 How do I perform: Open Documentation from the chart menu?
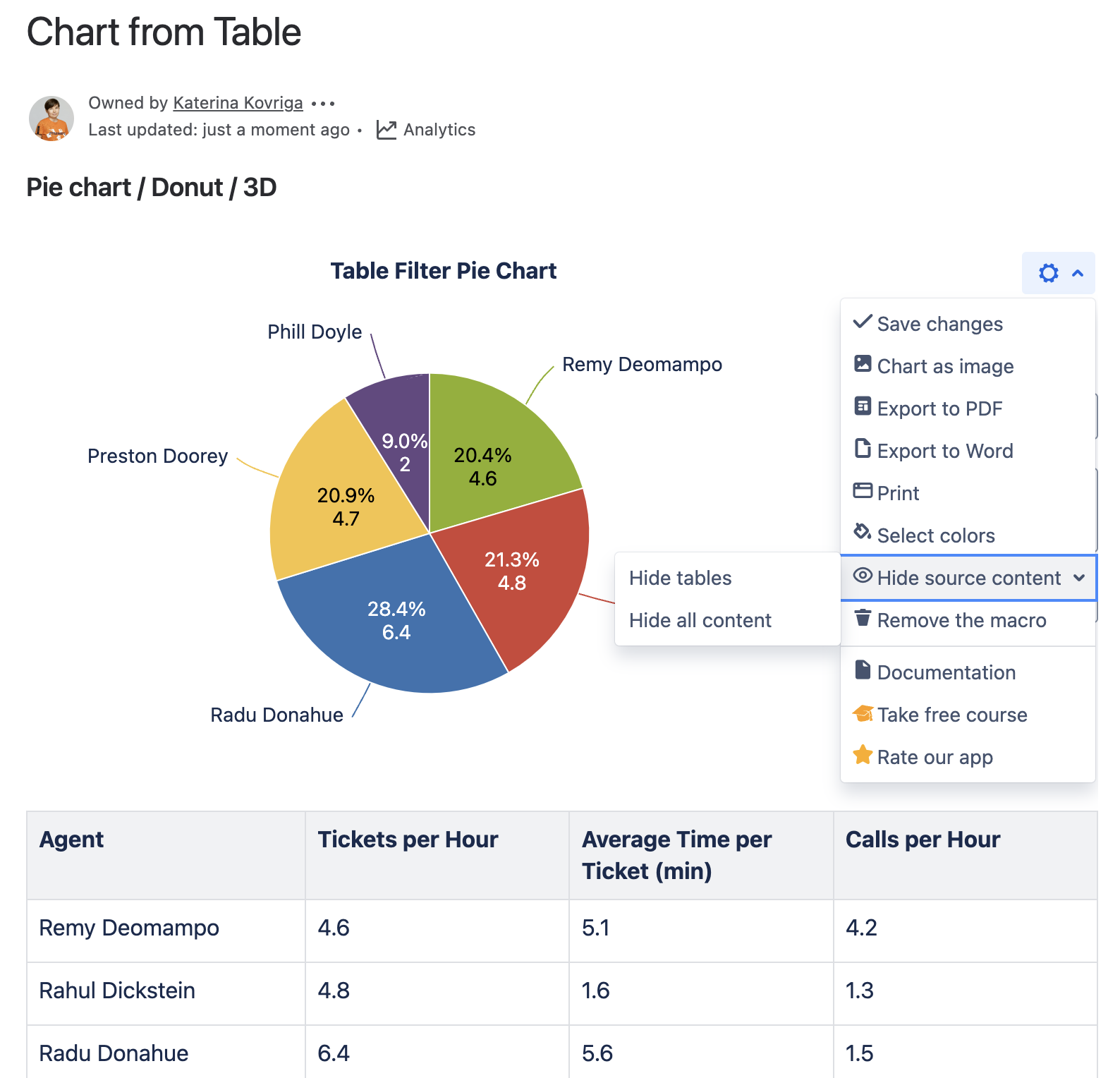coord(946,672)
